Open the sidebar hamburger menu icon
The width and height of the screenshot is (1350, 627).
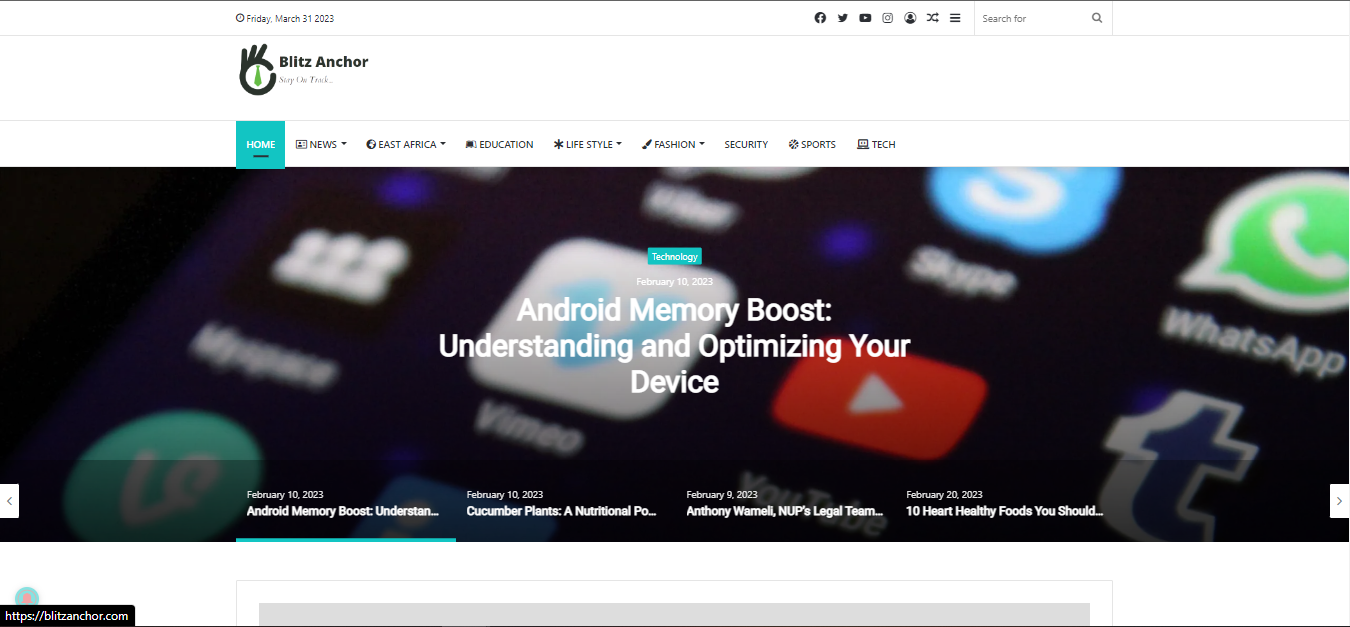pos(955,18)
